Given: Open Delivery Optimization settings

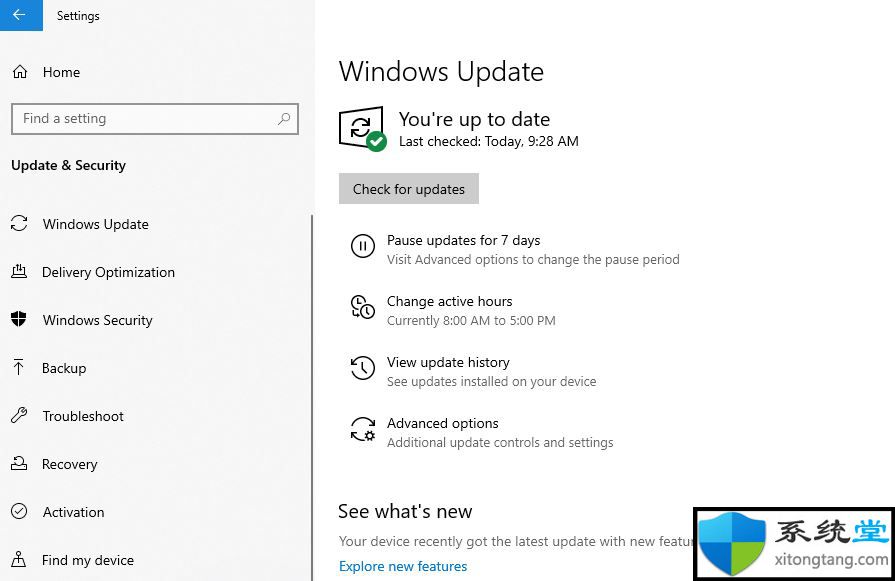Looking at the screenshot, I should pyautogui.click(x=108, y=272).
